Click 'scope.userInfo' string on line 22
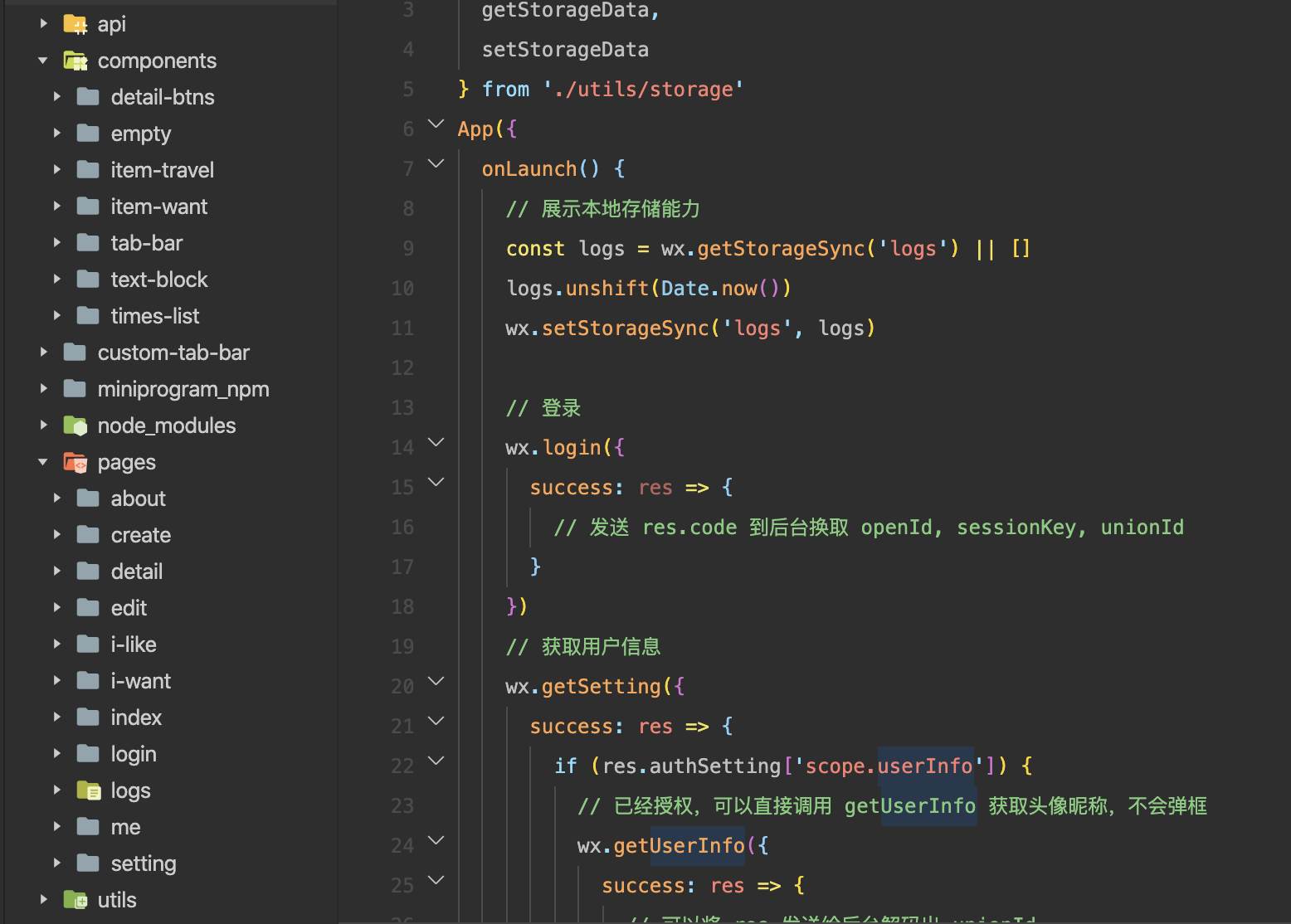This screenshot has width=1291, height=924. (x=889, y=766)
